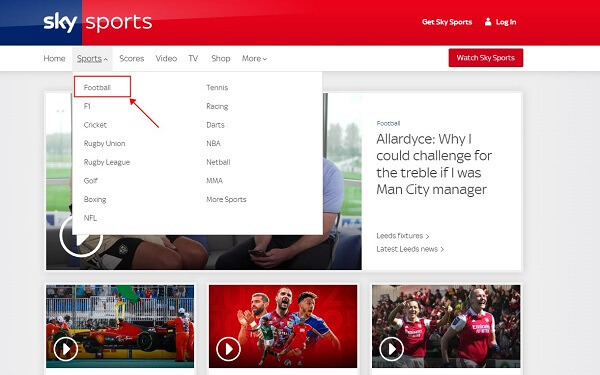Open Boxing from the dropdown

pyautogui.click(x=95, y=199)
